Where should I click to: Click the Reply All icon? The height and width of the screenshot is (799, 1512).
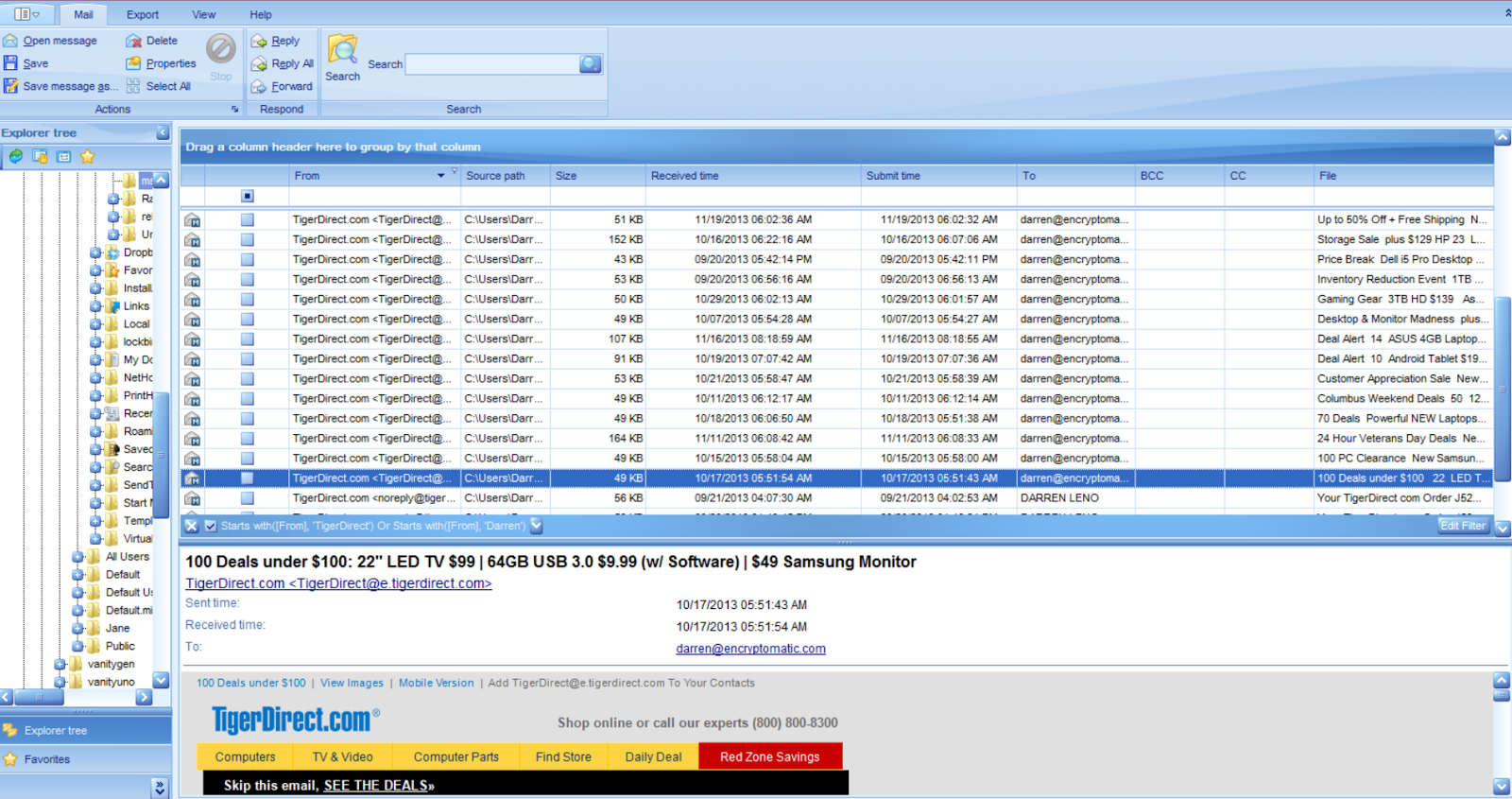(259, 63)
